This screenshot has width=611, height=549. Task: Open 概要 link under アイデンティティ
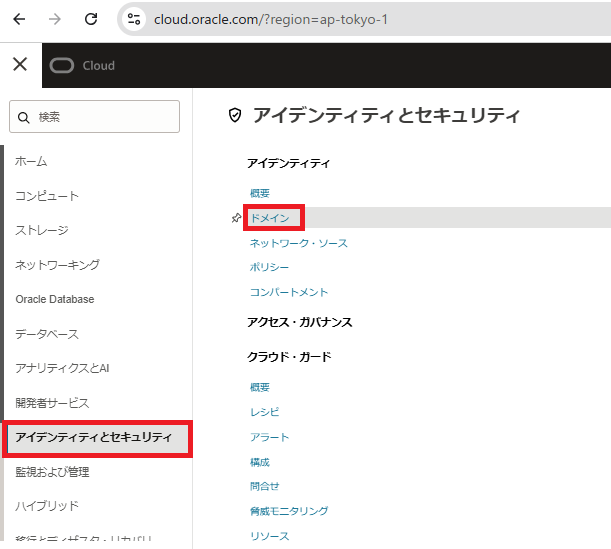click(x=260, y=193)
